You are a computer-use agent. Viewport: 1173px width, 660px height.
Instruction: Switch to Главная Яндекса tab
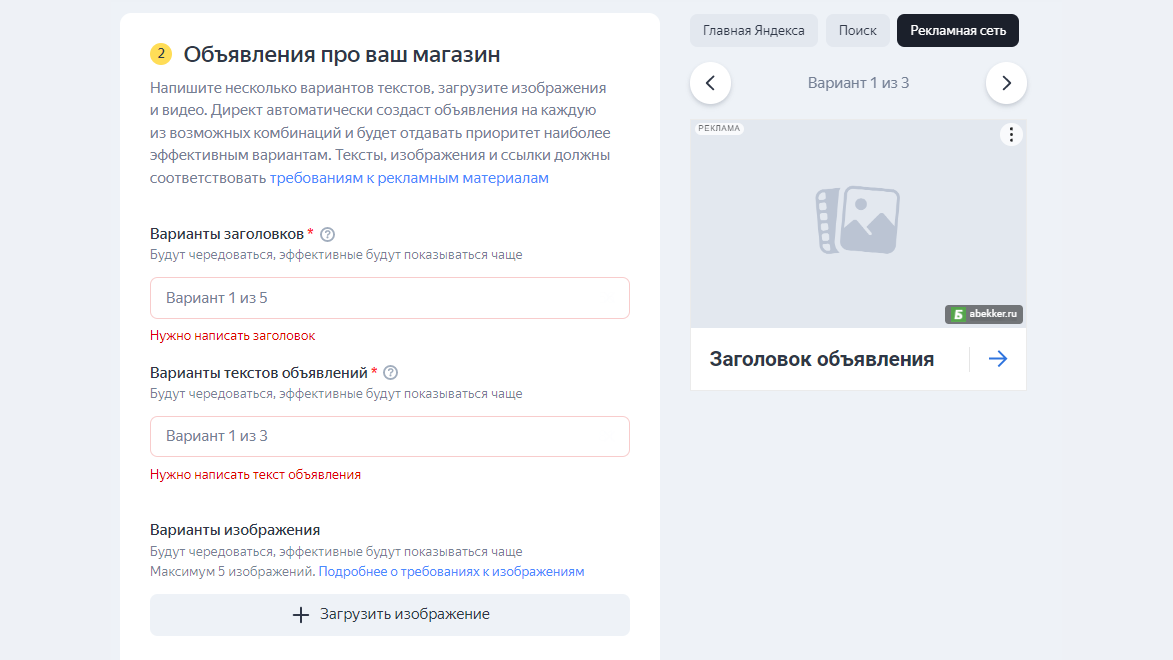click(753, 31)
